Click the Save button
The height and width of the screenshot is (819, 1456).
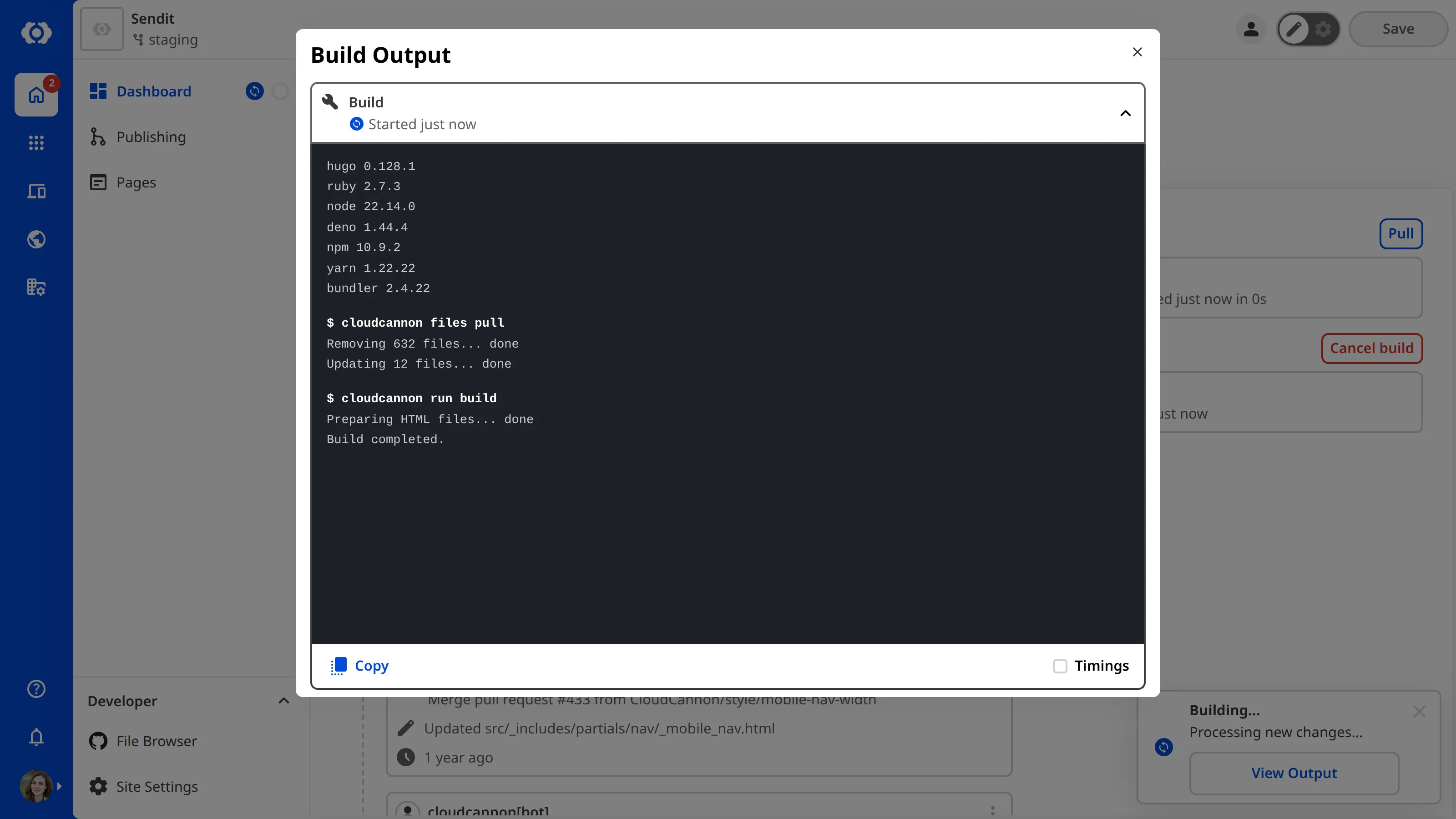tap(1398, 29)
